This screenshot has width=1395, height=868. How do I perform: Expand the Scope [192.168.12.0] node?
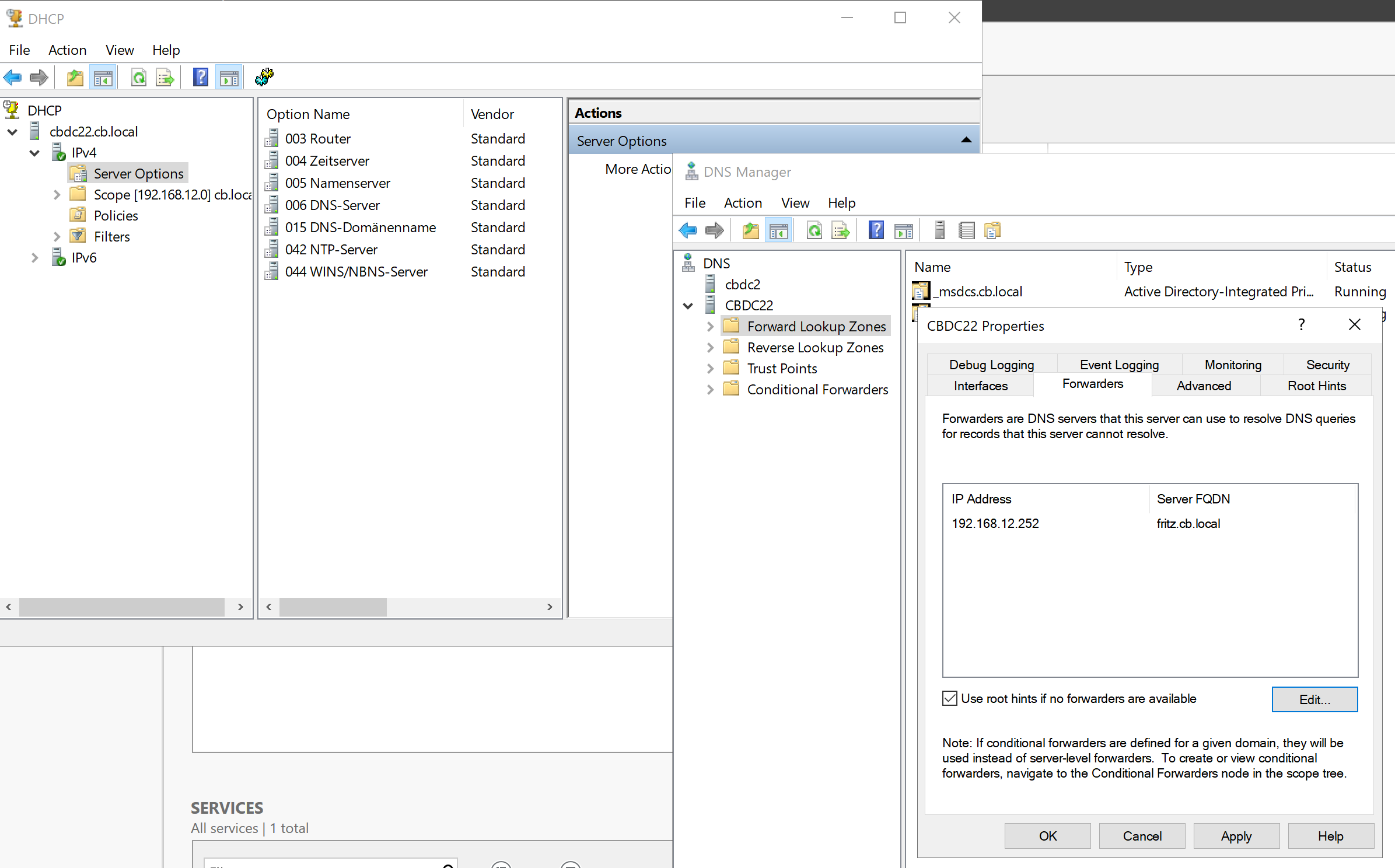[x=57, y=195]
